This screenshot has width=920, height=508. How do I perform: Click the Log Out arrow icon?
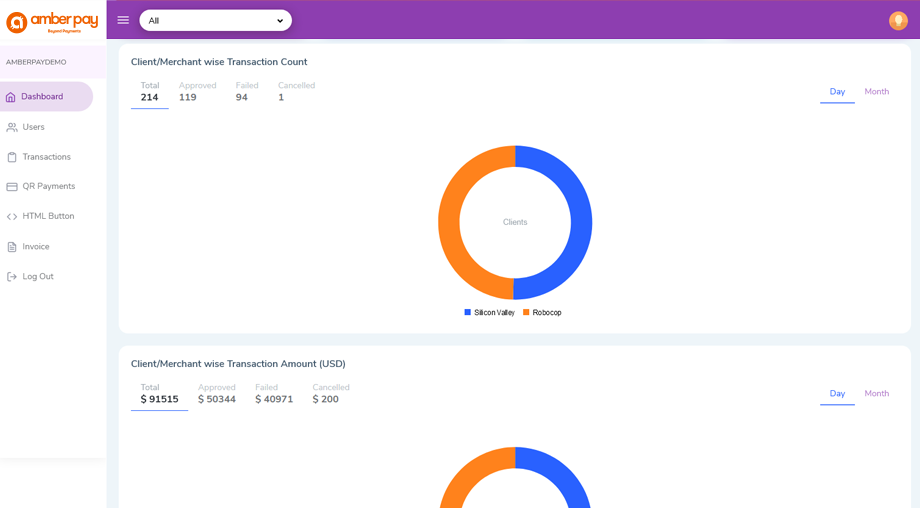[x=12, y=277]
